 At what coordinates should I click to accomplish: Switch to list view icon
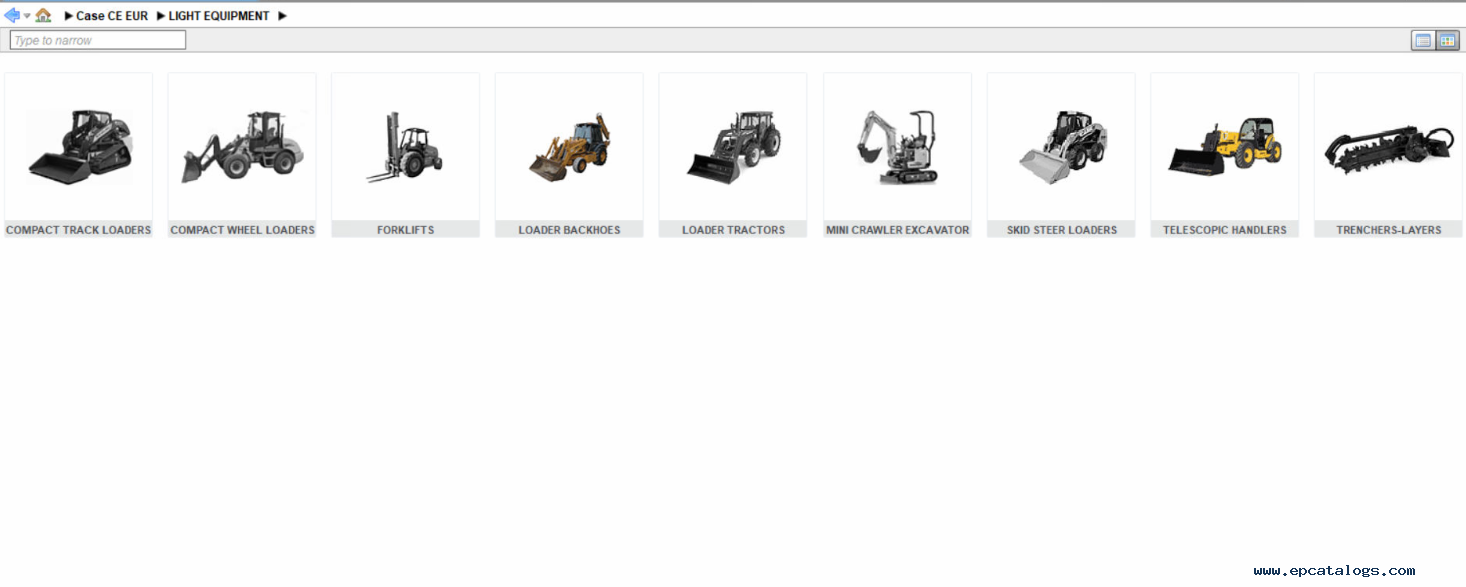(1422, 40)
